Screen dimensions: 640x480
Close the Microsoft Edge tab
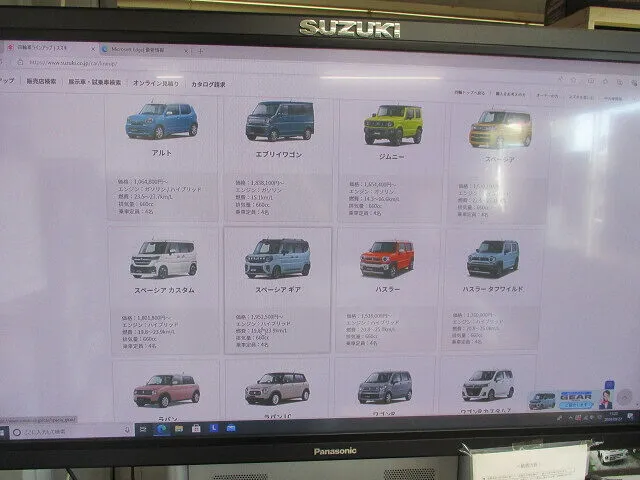(186, 51)
